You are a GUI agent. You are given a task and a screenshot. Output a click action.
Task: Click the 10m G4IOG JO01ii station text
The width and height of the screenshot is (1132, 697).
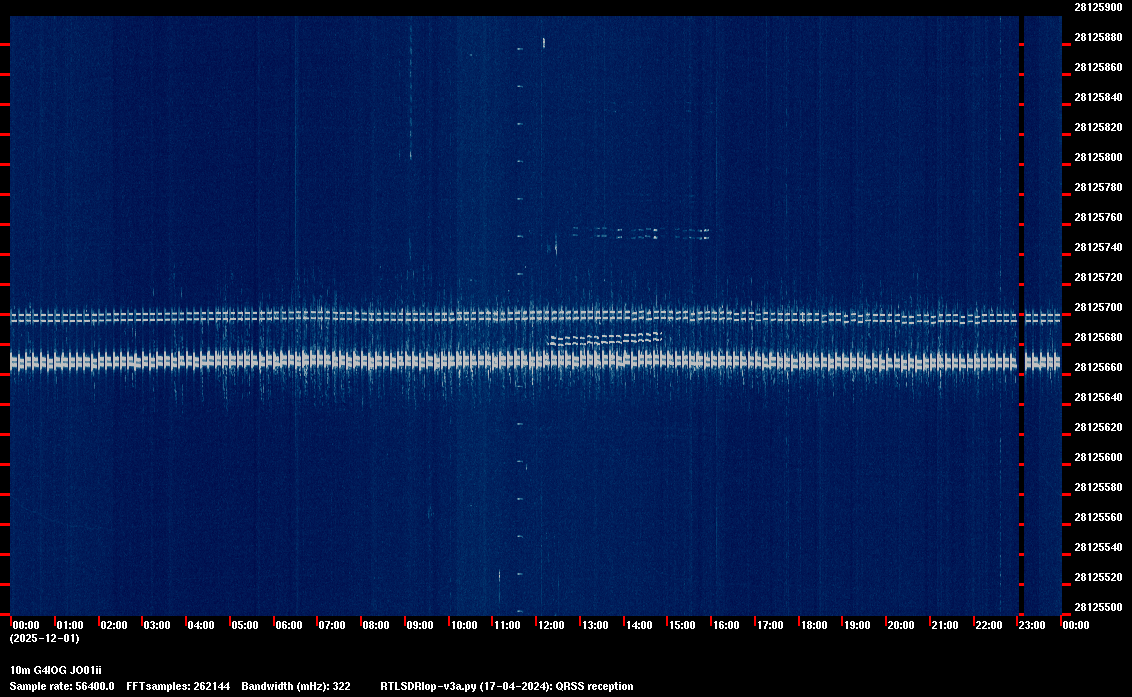pos(55,669)
